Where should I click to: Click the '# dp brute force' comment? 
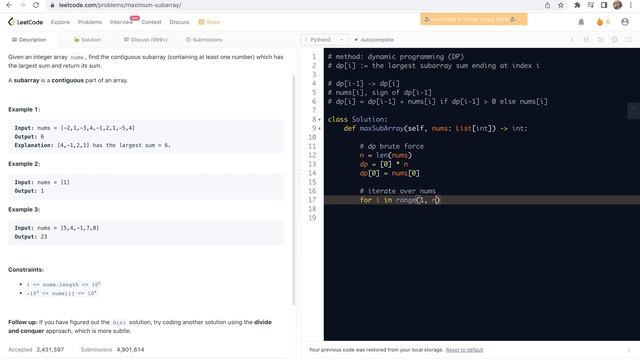coord(392,147)
